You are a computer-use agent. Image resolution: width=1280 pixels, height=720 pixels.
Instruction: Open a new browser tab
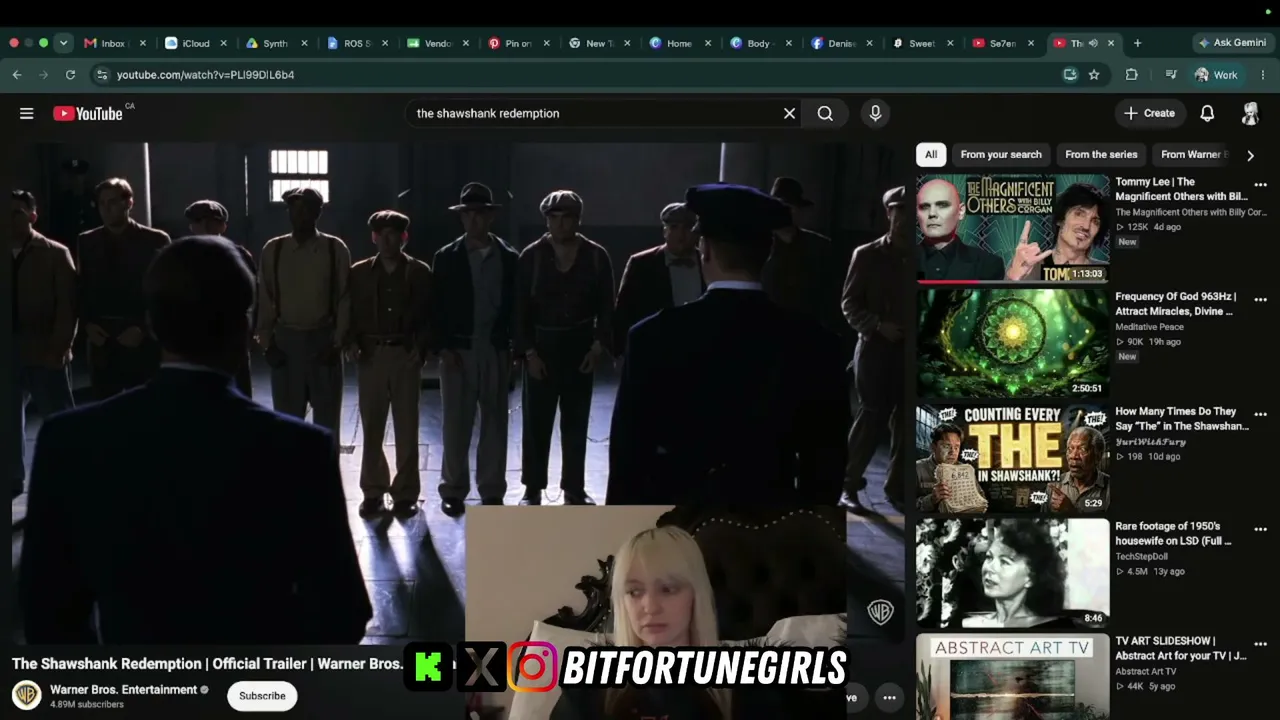click(1137, 43)
